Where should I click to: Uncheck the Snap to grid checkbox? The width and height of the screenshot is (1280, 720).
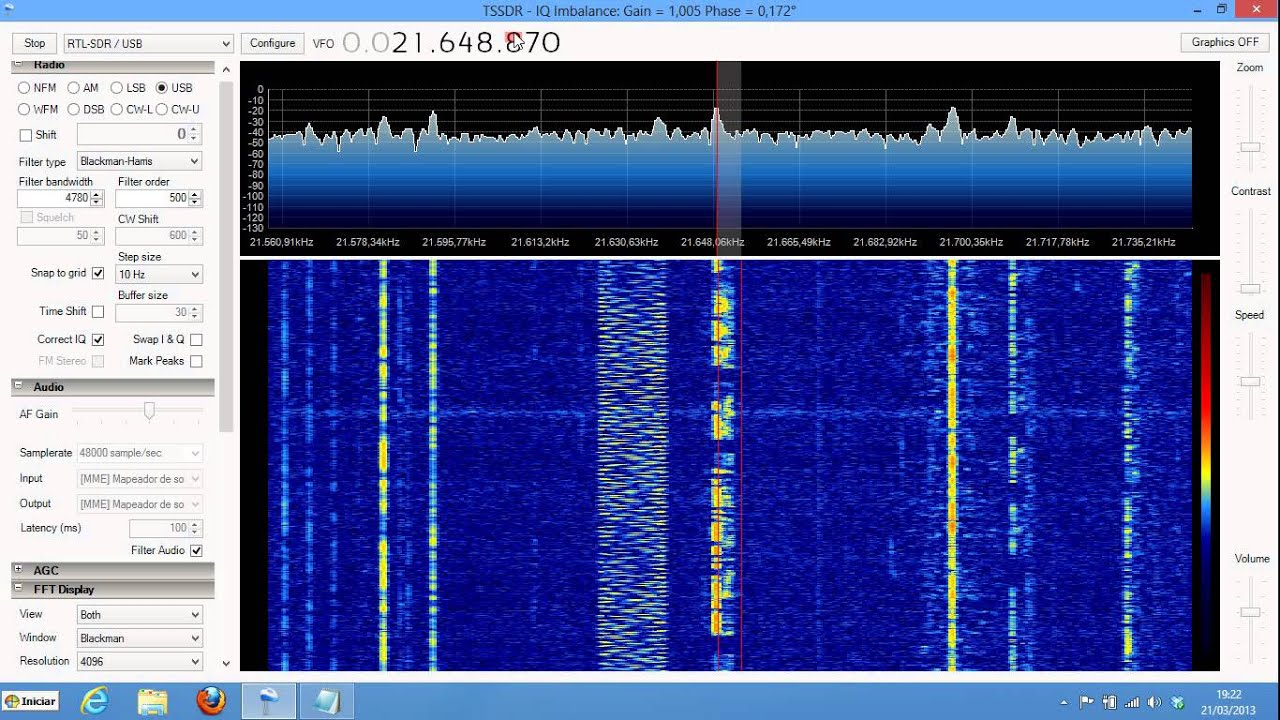[98, 273]
